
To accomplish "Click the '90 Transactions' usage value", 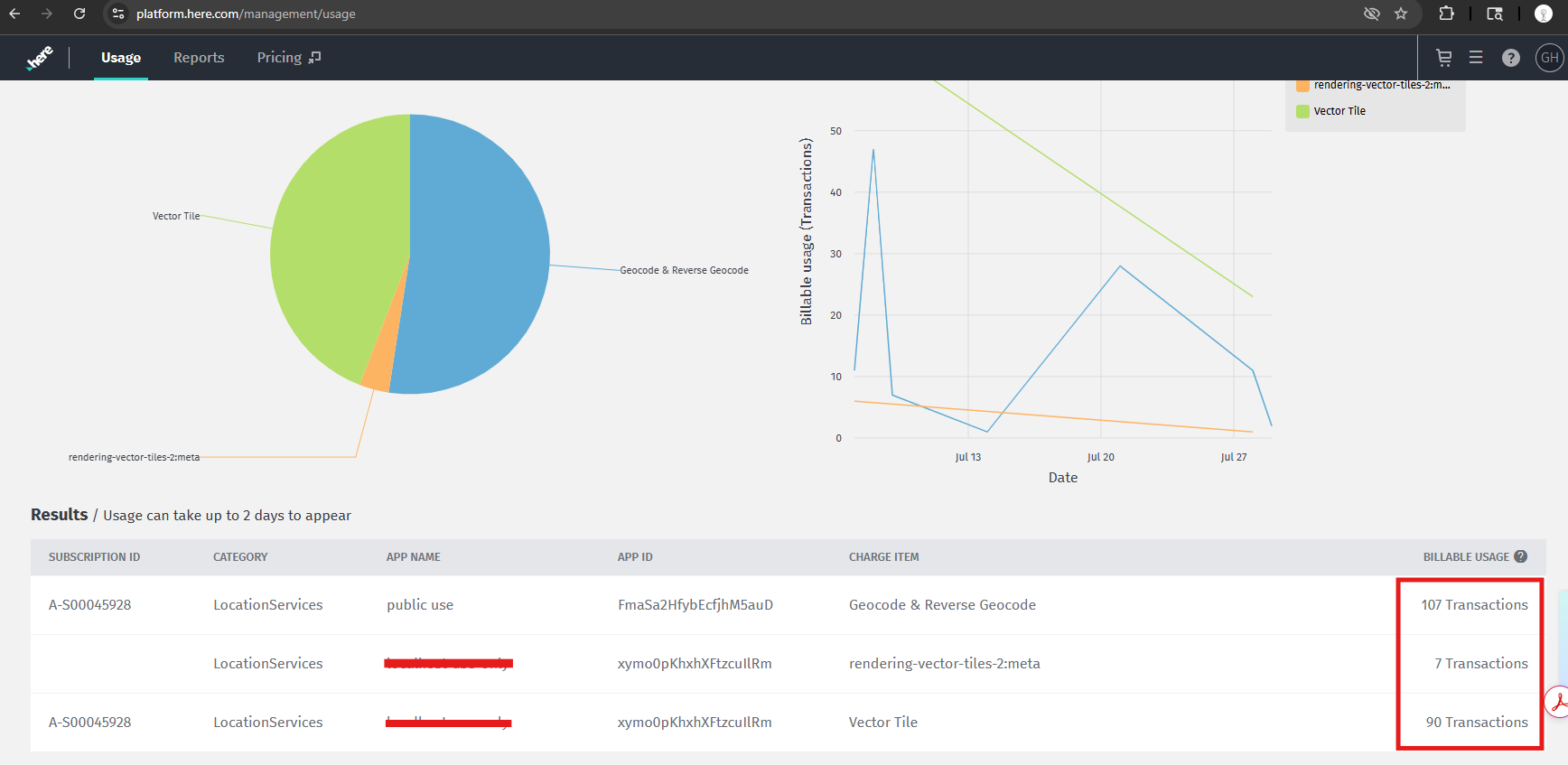I will [x=1477, y=723].
